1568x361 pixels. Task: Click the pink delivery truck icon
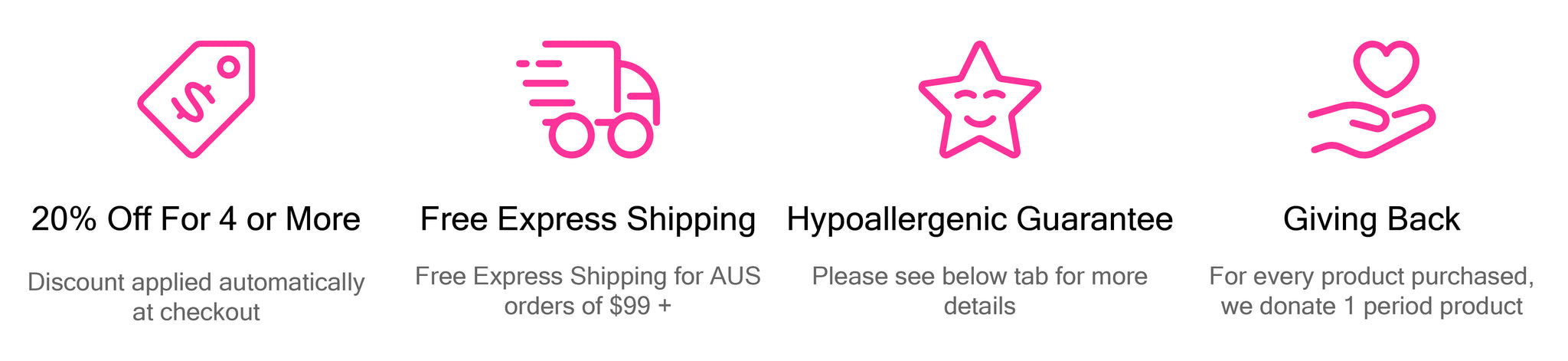point(588,99)
